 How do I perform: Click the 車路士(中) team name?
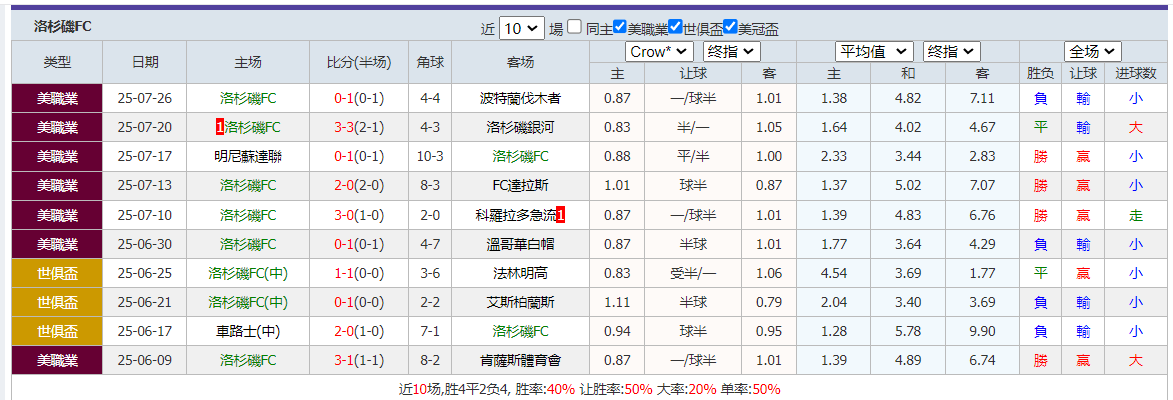pos(248,331)
